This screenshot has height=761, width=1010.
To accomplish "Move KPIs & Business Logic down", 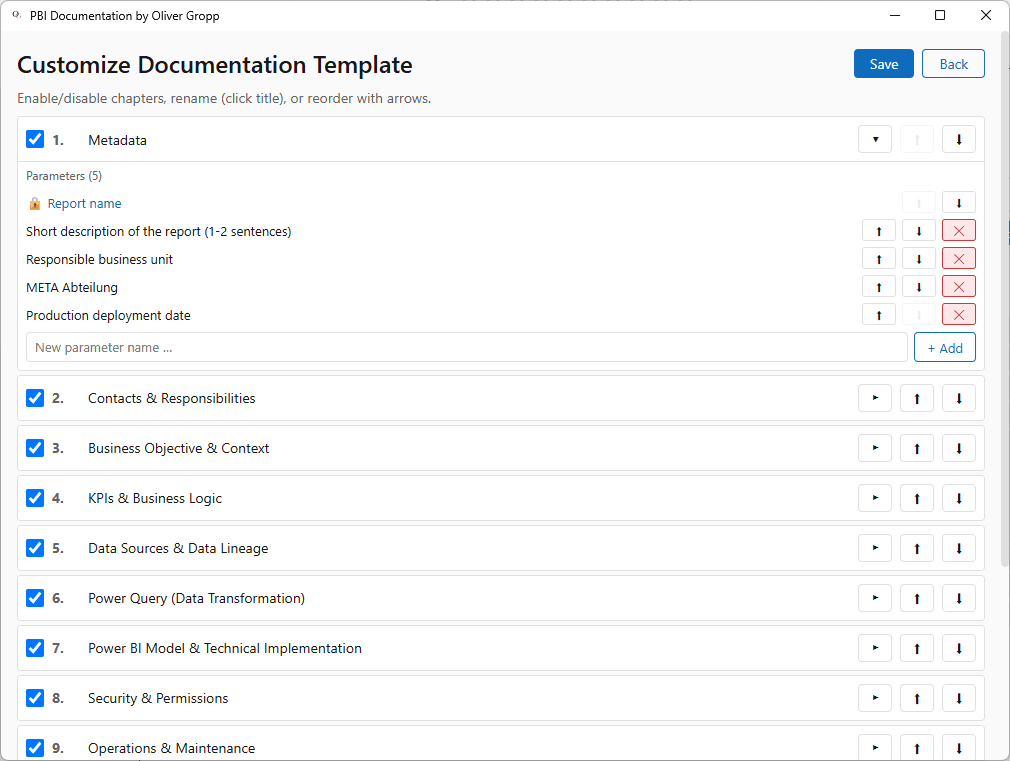I will (958, 498).
